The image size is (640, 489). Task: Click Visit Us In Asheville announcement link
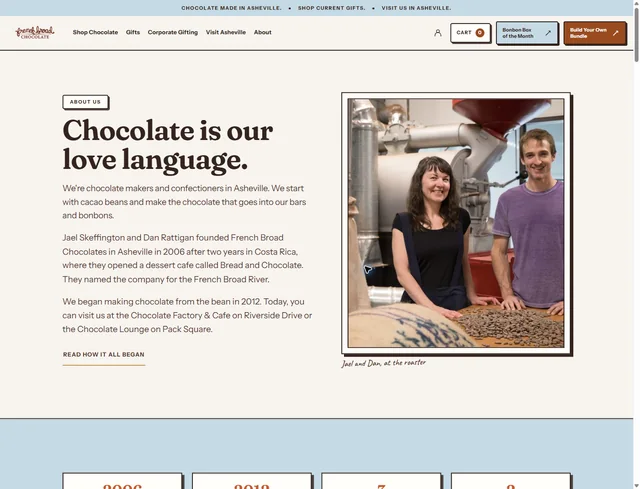tap(416, 8)
